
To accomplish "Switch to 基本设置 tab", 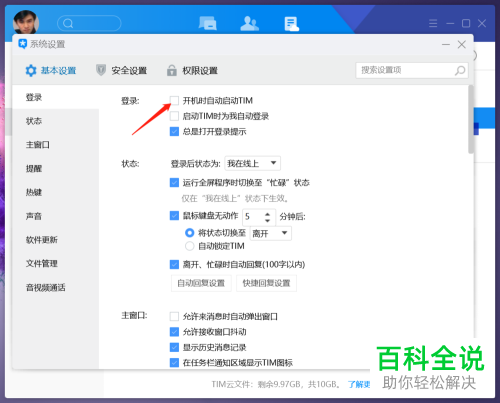I will click(51, 71).
